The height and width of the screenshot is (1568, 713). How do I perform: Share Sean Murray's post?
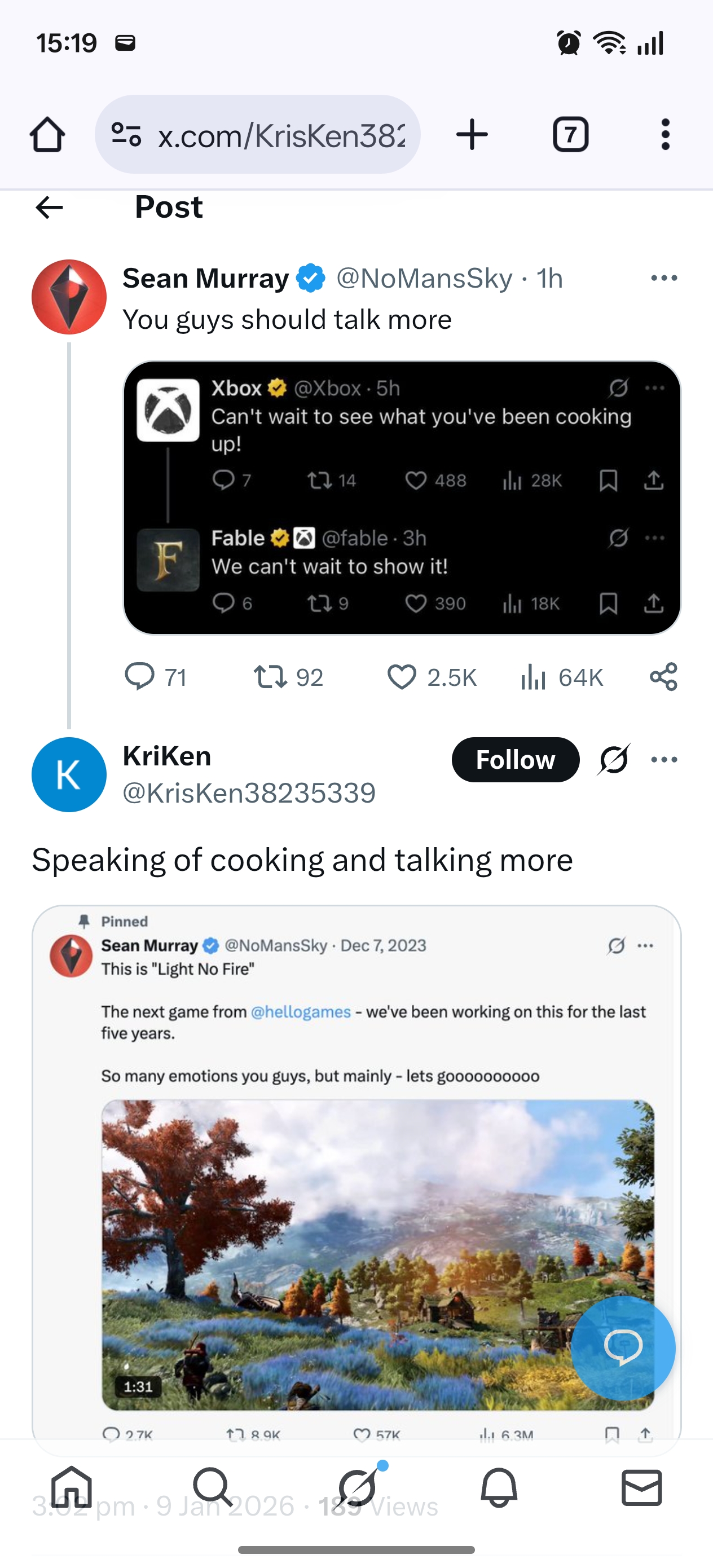click(x=663, y=677)
